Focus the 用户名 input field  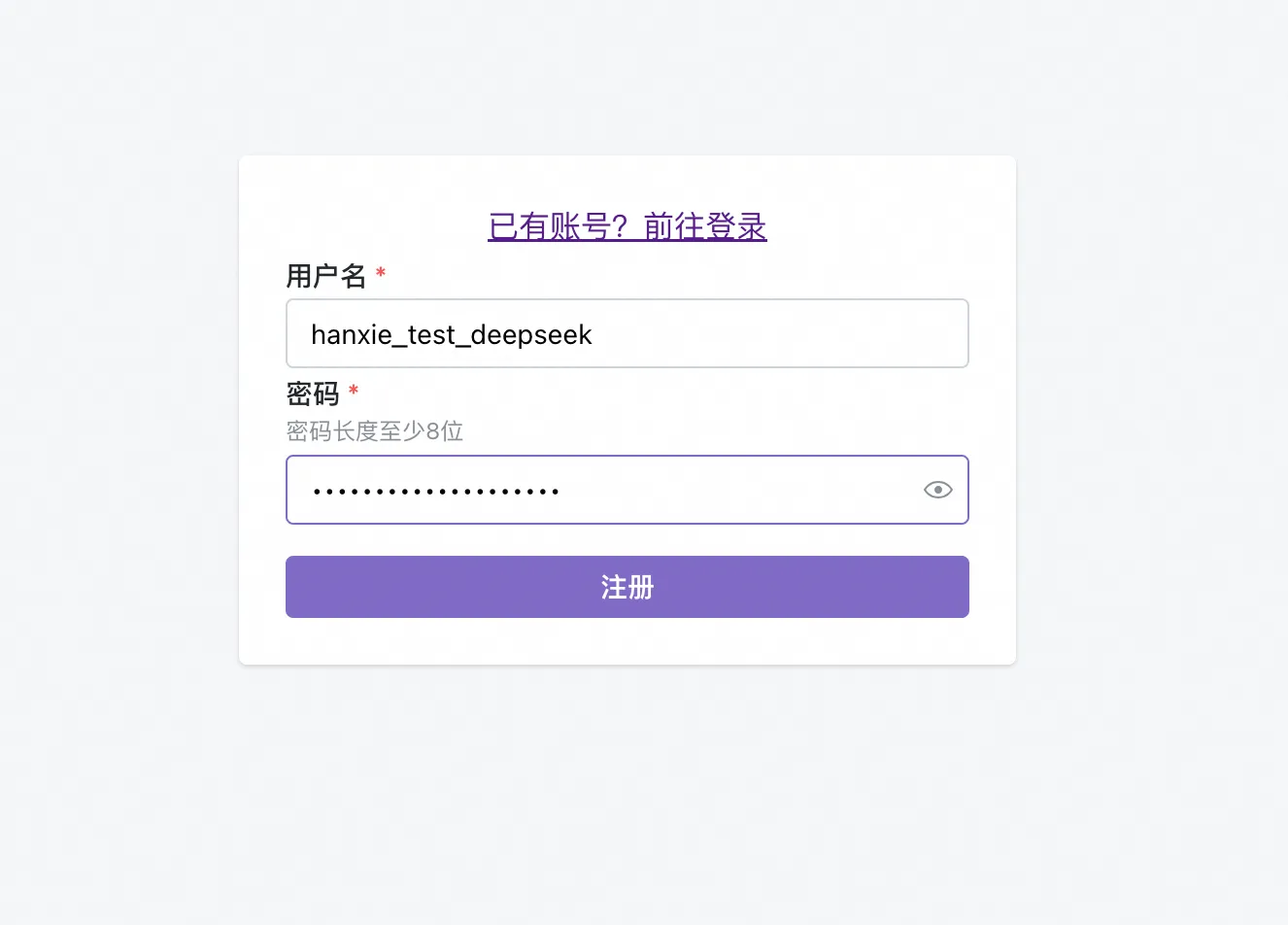point(627,333)
